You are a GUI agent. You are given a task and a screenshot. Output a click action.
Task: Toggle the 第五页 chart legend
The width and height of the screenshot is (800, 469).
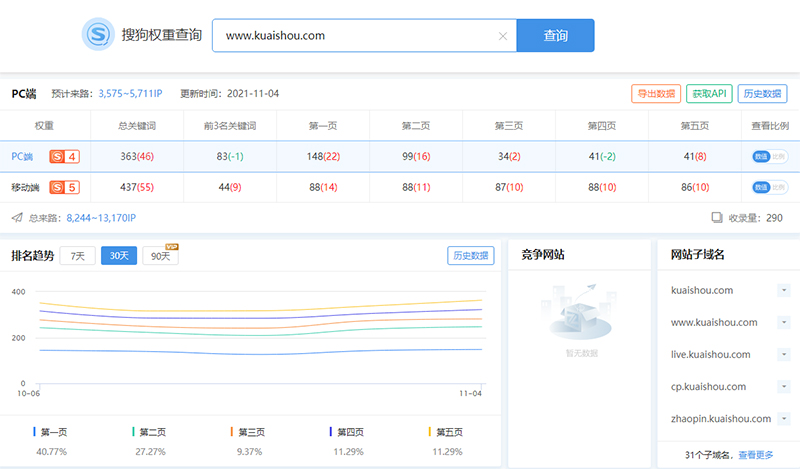click(446, 432)
